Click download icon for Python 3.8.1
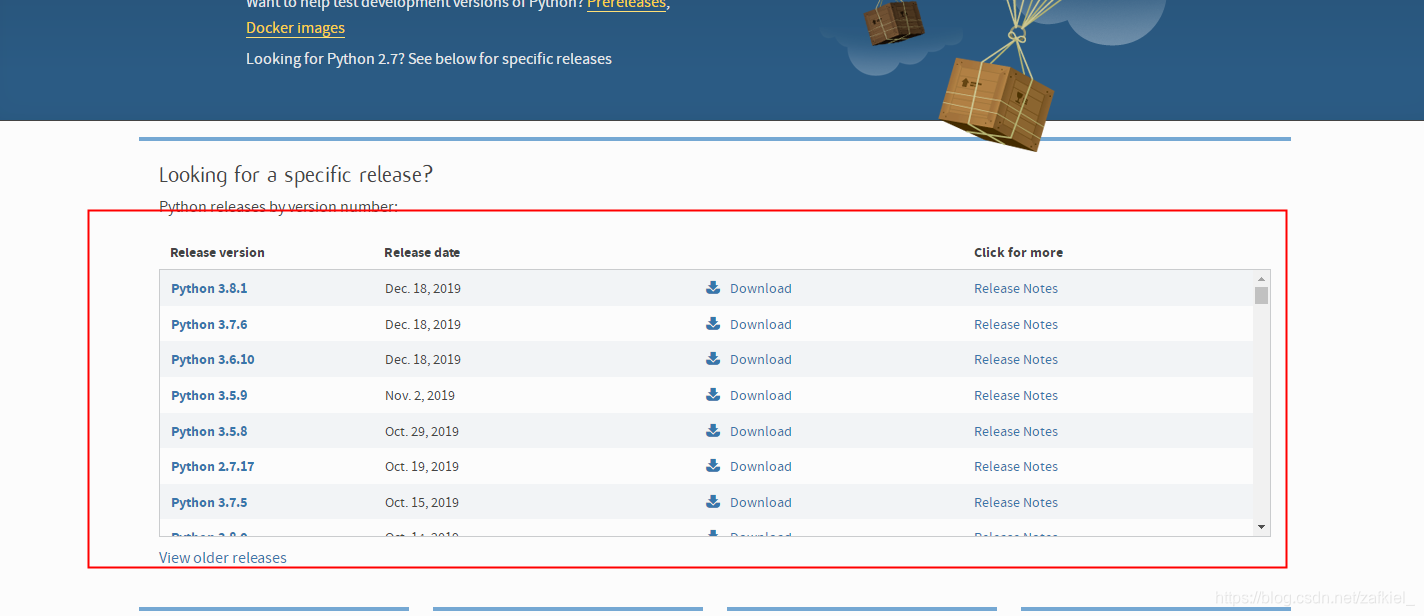The height and width of the screenshot is (616, 1424). (713, 288)
